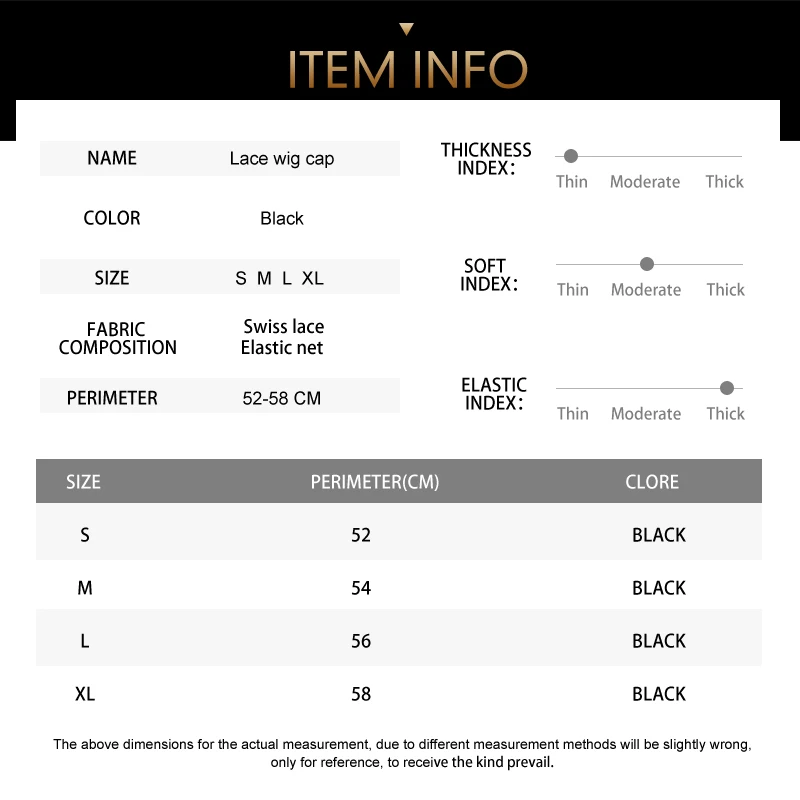Select the Lace wig cap name value
800x800 pixels.
click(282, 158)
